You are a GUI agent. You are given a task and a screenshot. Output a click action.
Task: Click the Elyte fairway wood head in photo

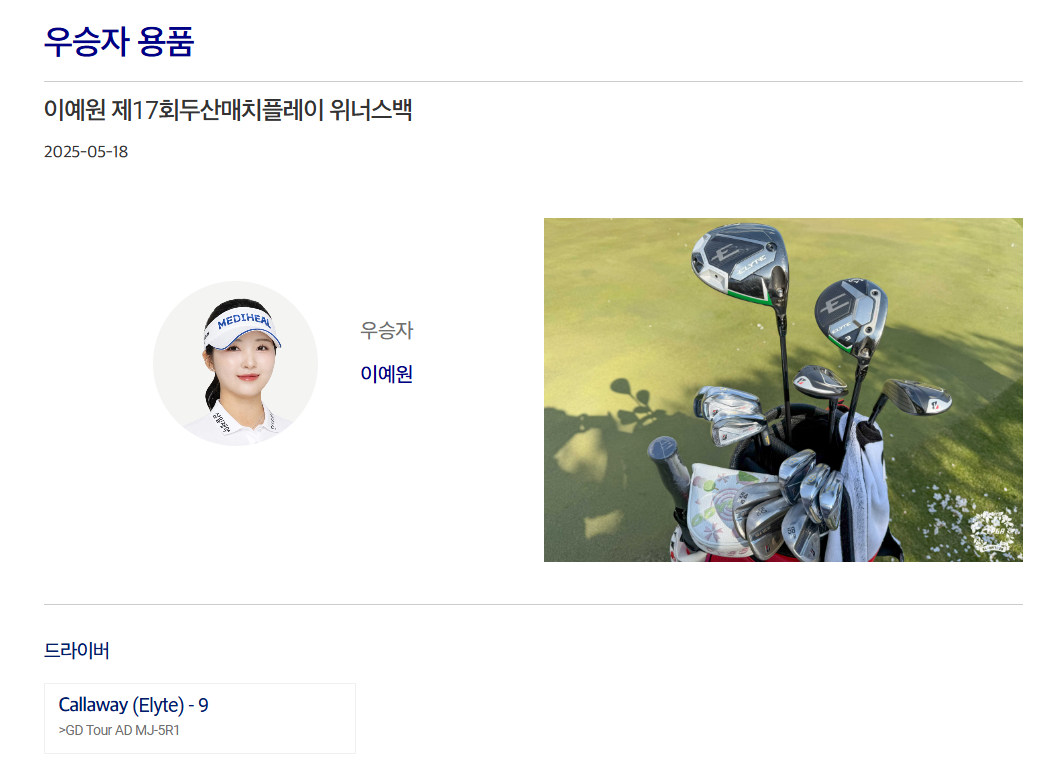coord(850,317)
